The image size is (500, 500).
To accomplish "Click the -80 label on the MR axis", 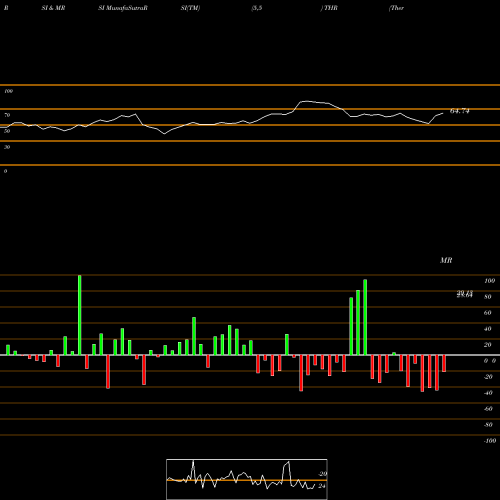I will 488,425.
